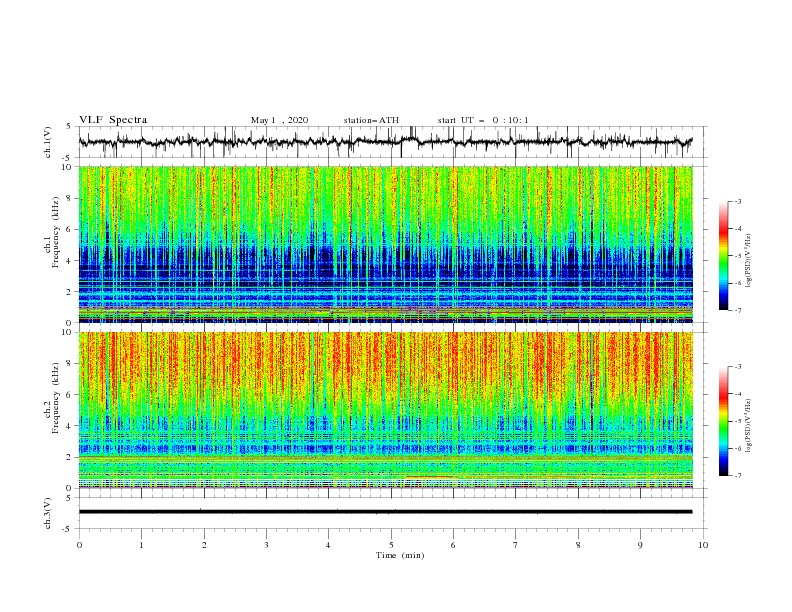
Task: Select the date text 'May 1 , 2020'
Action: click(x=279, y=120)
